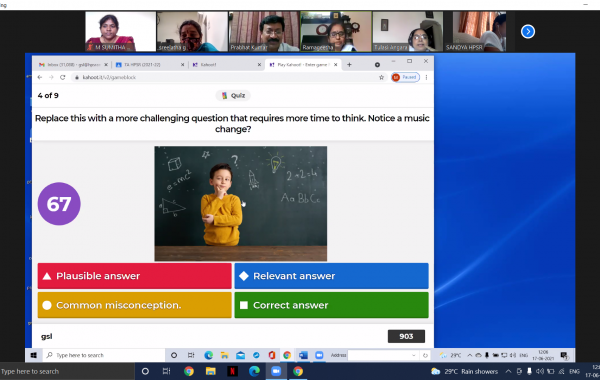Open Task View on the shared taskbar
This screenshot has width=600, height=380.
pos(191,355)
